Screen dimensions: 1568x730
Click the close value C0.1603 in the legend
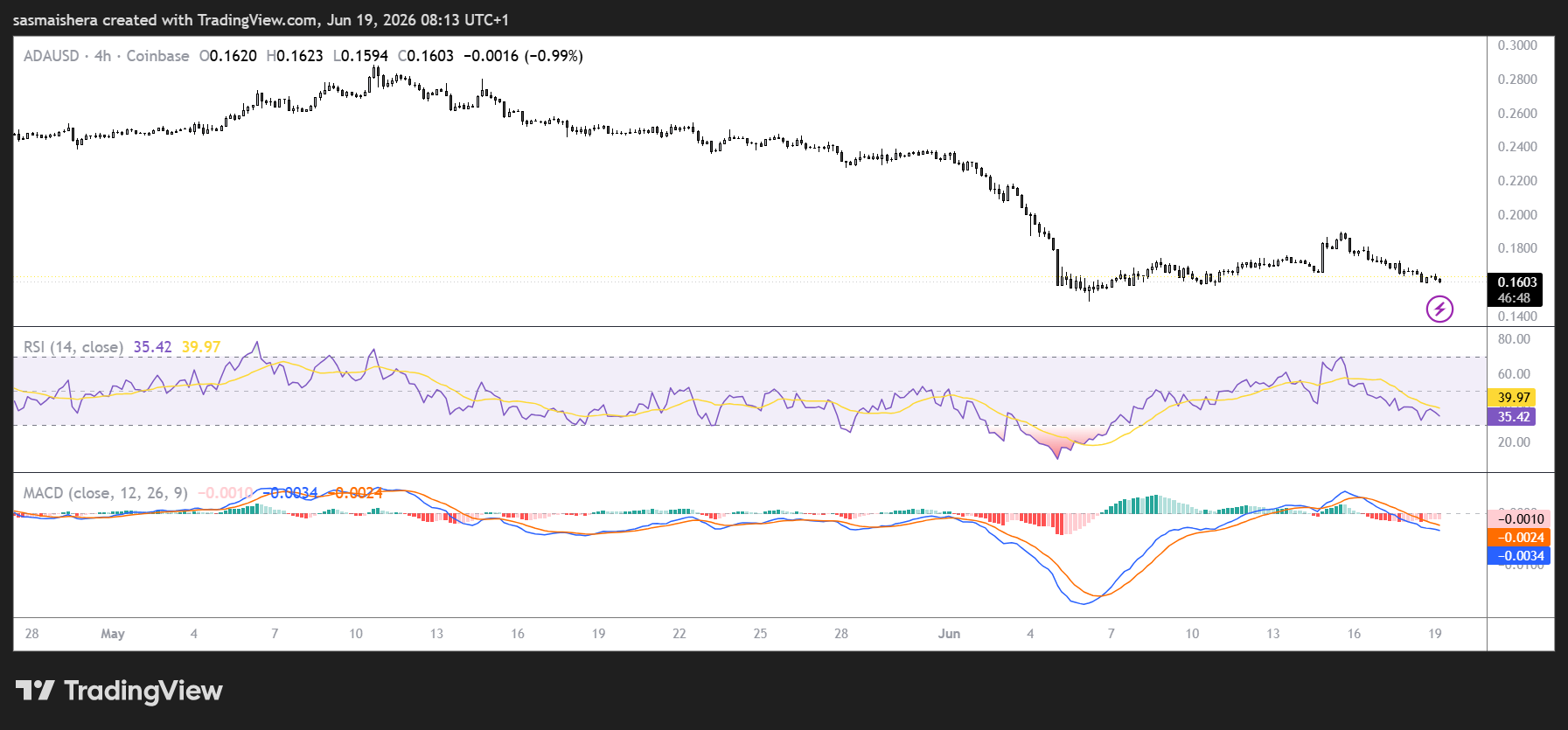pyautogui.click(x=426, y=56)
